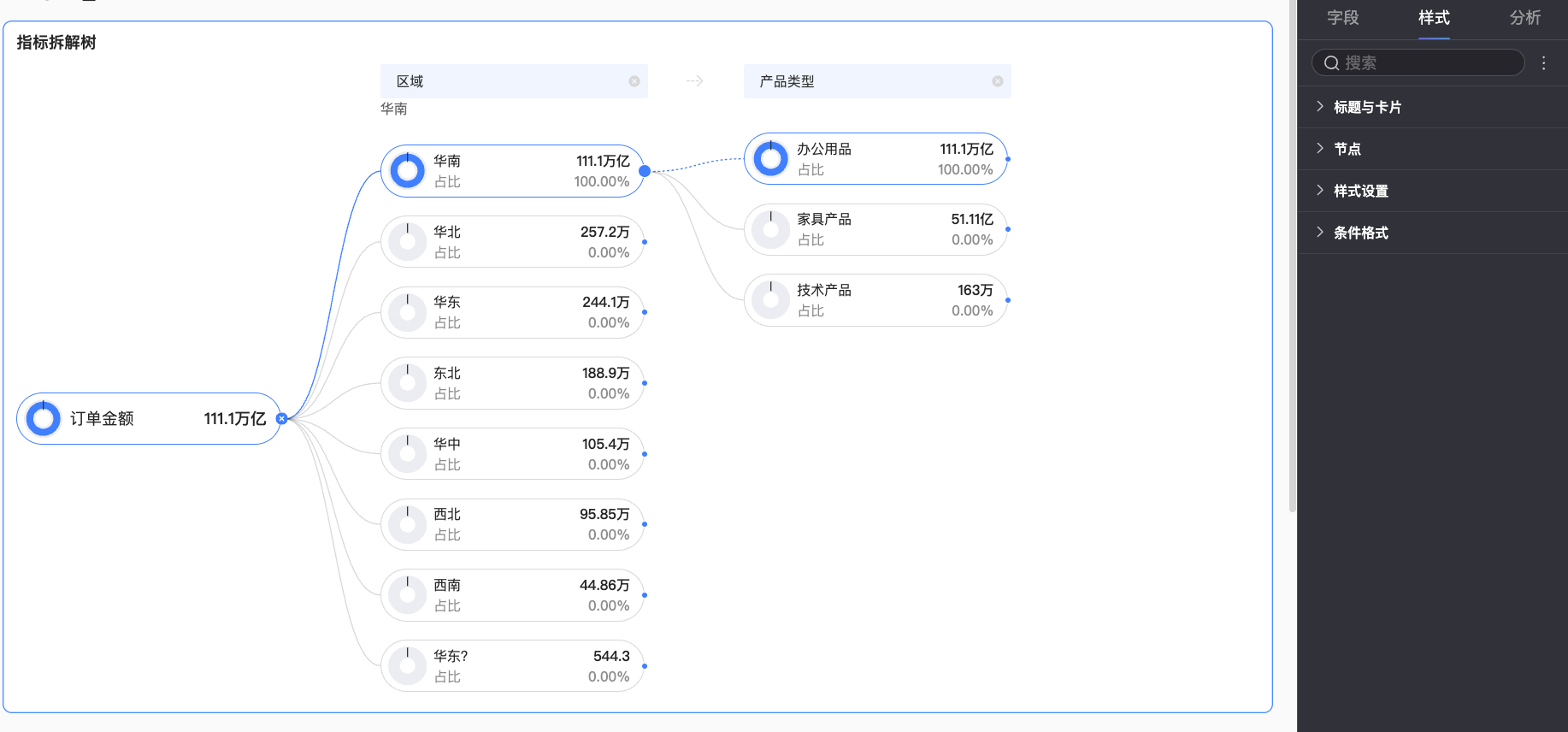The height and width of the screenshot is (732, 1568).
Task: Click the more options kebab icon
Action: [1543, 62]
